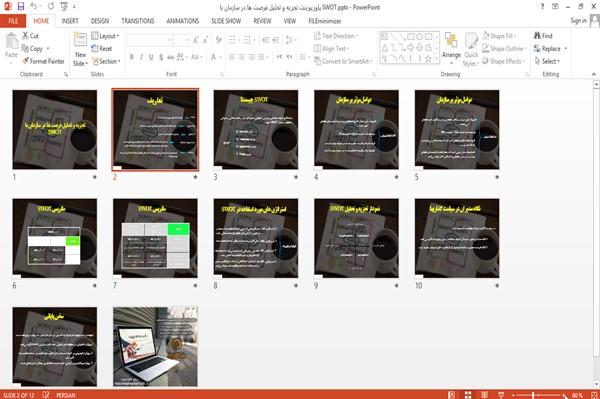Open spell check icon in status bar

point(46,395)
